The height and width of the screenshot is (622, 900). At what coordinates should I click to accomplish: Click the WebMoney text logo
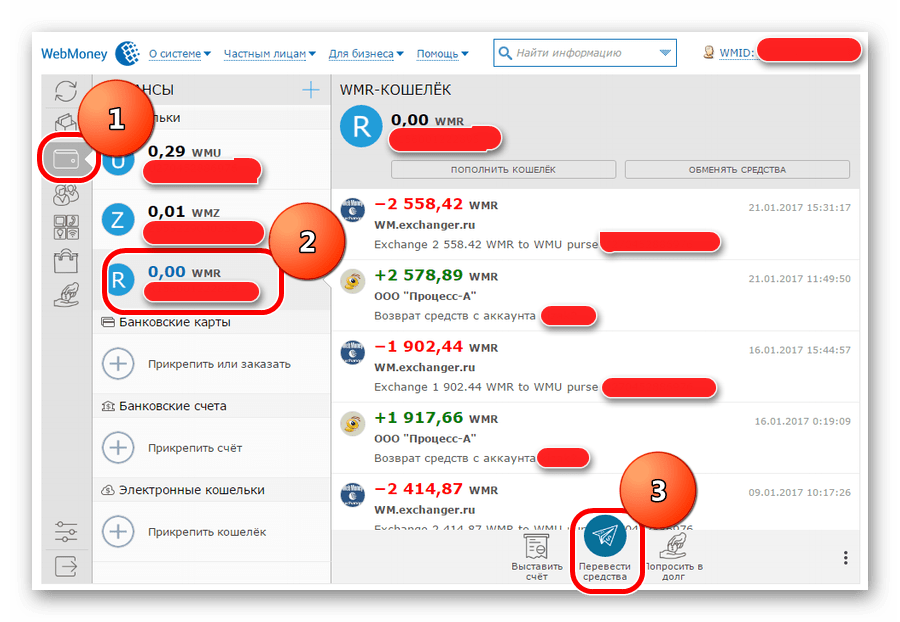tap(74, 54)
